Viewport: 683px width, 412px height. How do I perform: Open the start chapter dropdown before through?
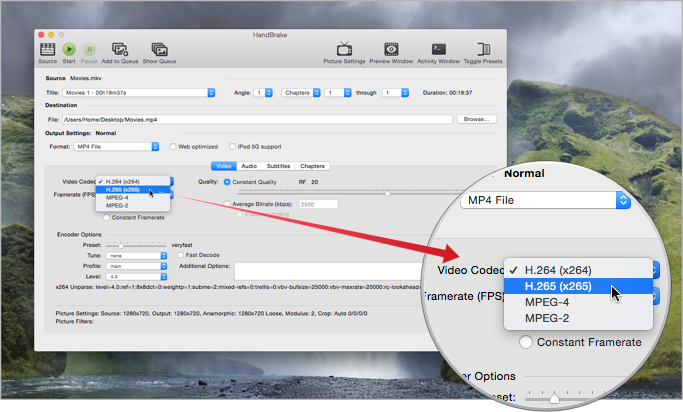coord(338,93)
